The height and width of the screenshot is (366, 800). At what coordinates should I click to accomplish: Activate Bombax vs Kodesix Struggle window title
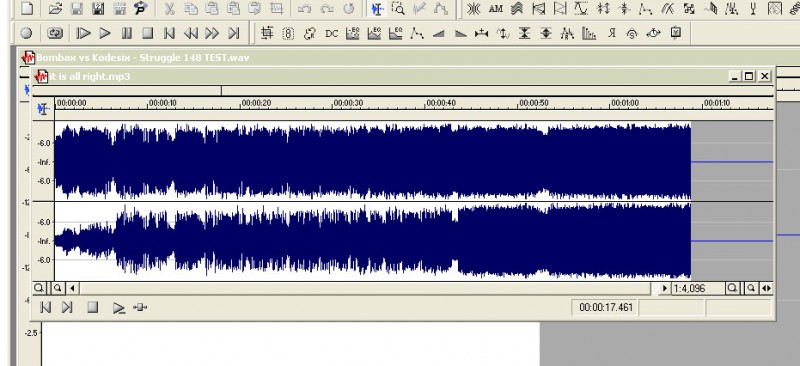click(x=143, y=58)
